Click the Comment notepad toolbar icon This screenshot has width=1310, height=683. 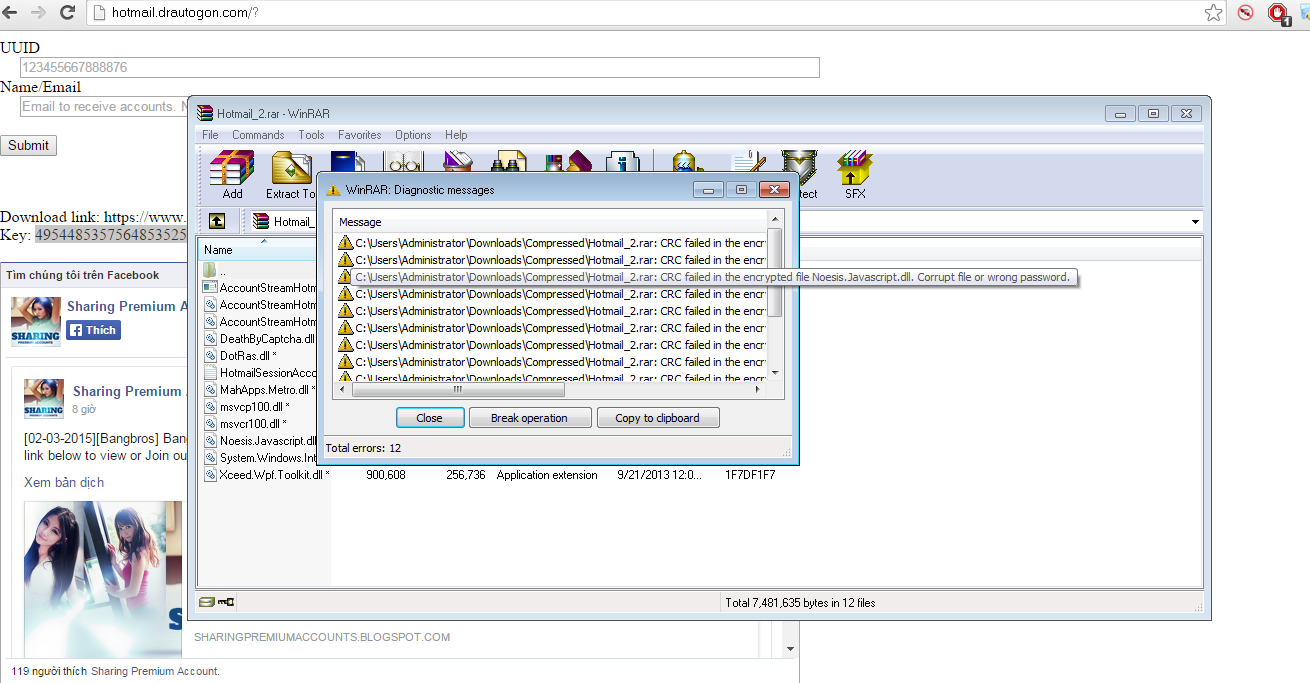pyautogui.click(x=746, y=162)
